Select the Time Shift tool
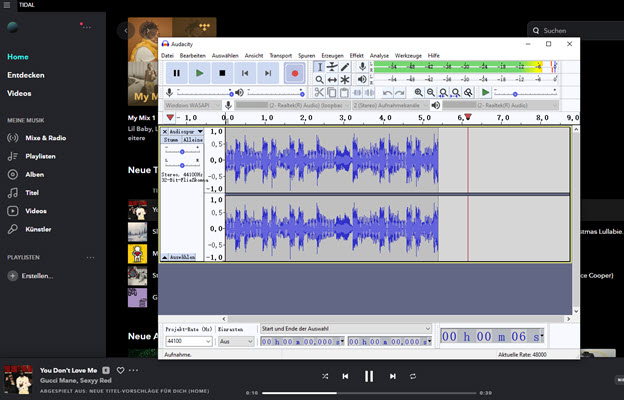The height and width of the screenshot is (400, 624). pyautogui.click(x=332, y=80)
